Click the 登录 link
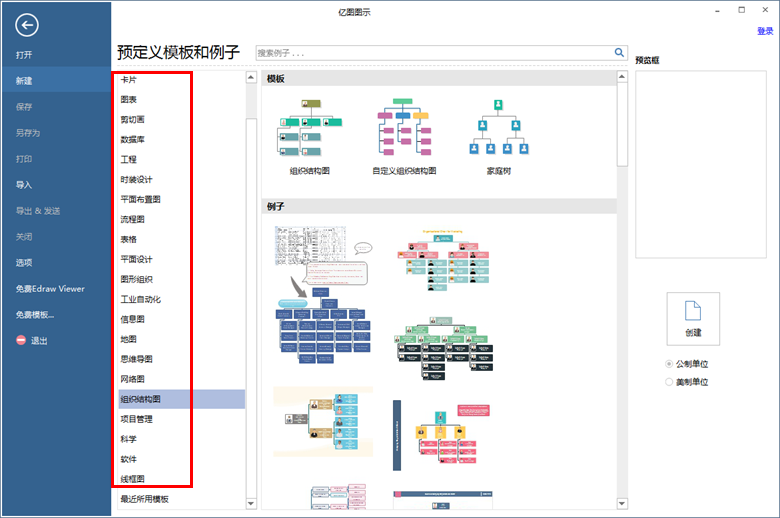 764,31
